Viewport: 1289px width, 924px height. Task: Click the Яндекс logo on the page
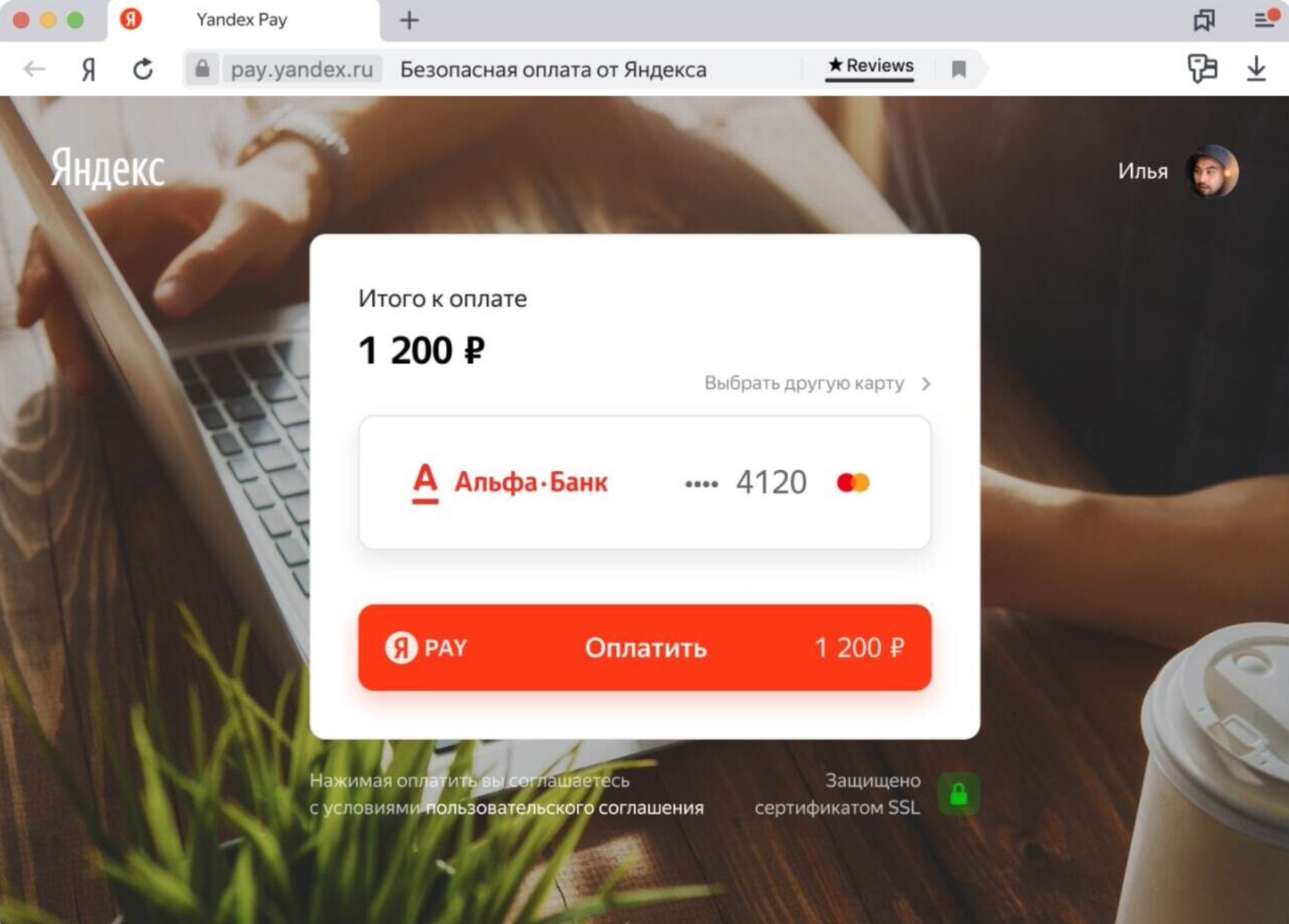(108, 168)
